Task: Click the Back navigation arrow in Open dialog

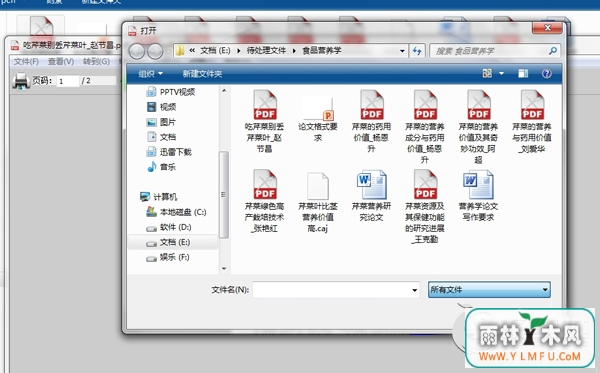Action: [136, 51]
